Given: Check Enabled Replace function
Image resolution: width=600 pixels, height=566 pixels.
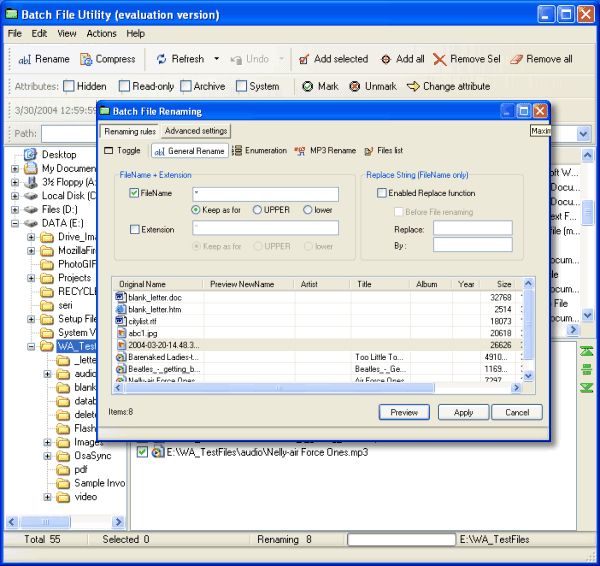Looking at the screenshot, I should coord(381,193).
